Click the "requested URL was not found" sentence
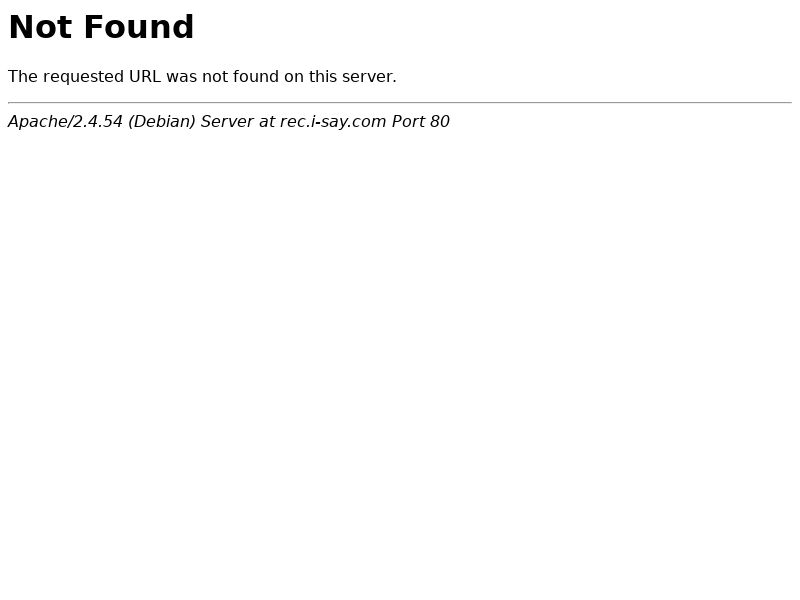The width and height of the screenshot is (800, 600). click(202, 77)
